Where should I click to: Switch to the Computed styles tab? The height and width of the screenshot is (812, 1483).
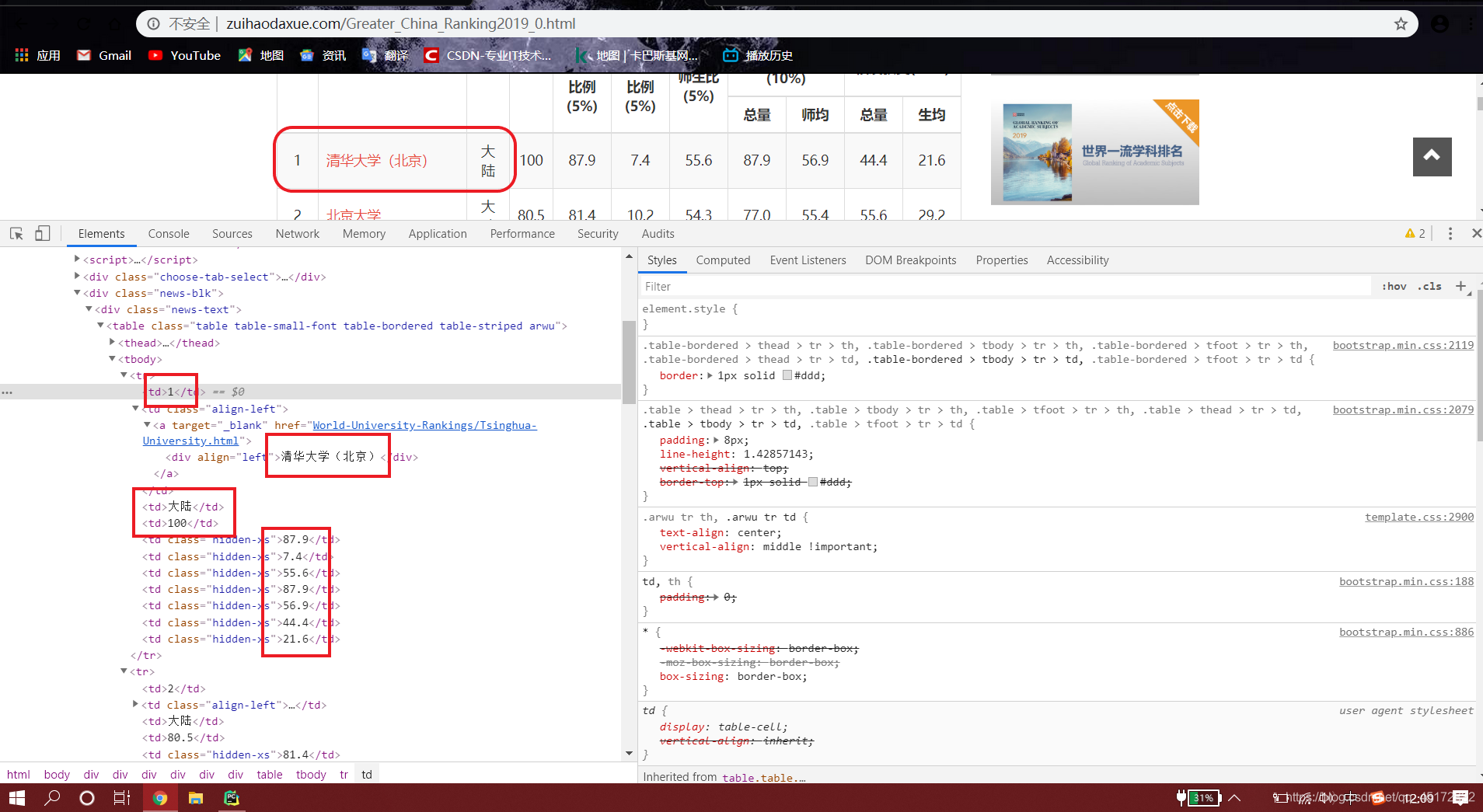[723, 260]
